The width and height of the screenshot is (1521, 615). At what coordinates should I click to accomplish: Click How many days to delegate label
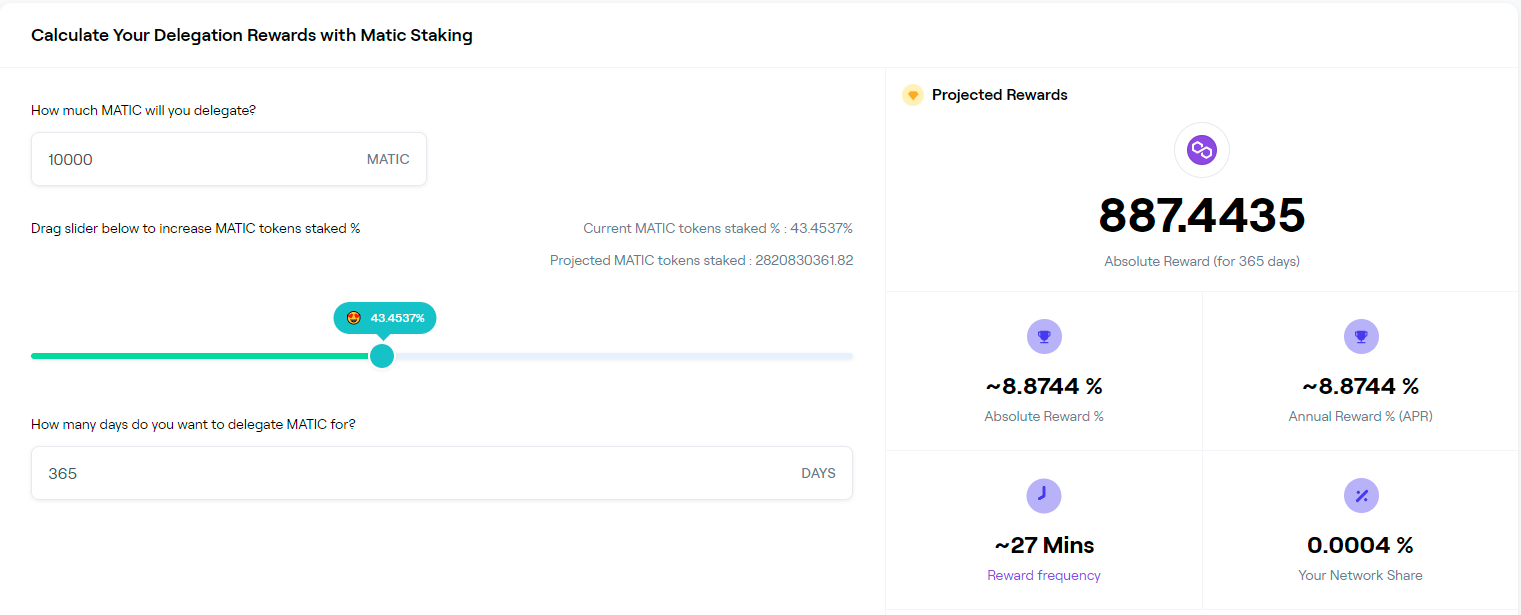[193, 424]
